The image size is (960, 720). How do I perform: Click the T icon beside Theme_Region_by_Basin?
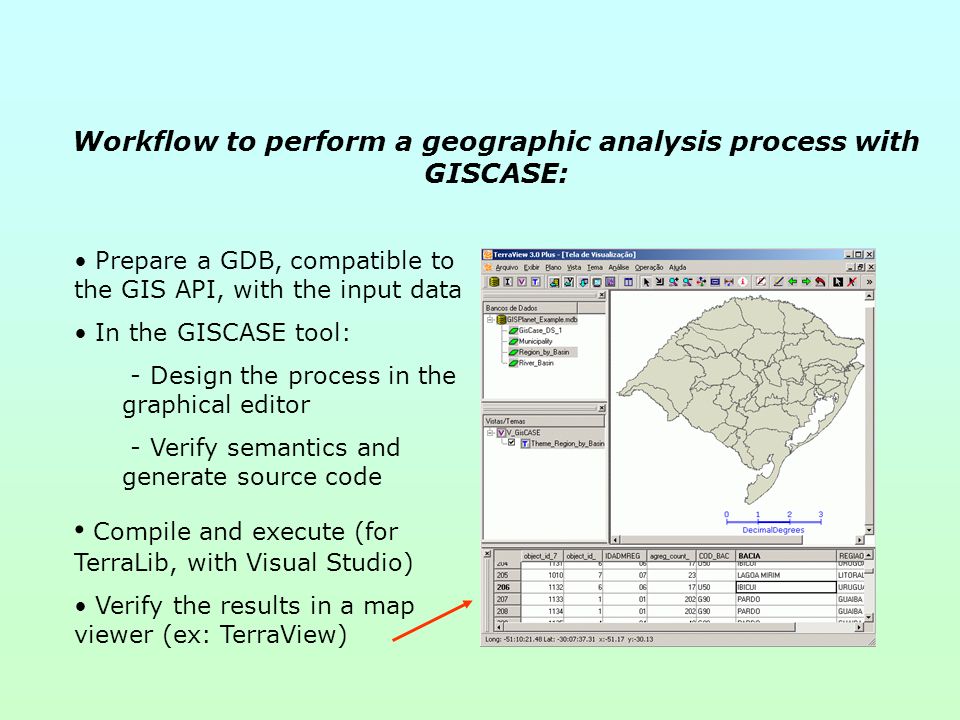(x=525, y=443)
